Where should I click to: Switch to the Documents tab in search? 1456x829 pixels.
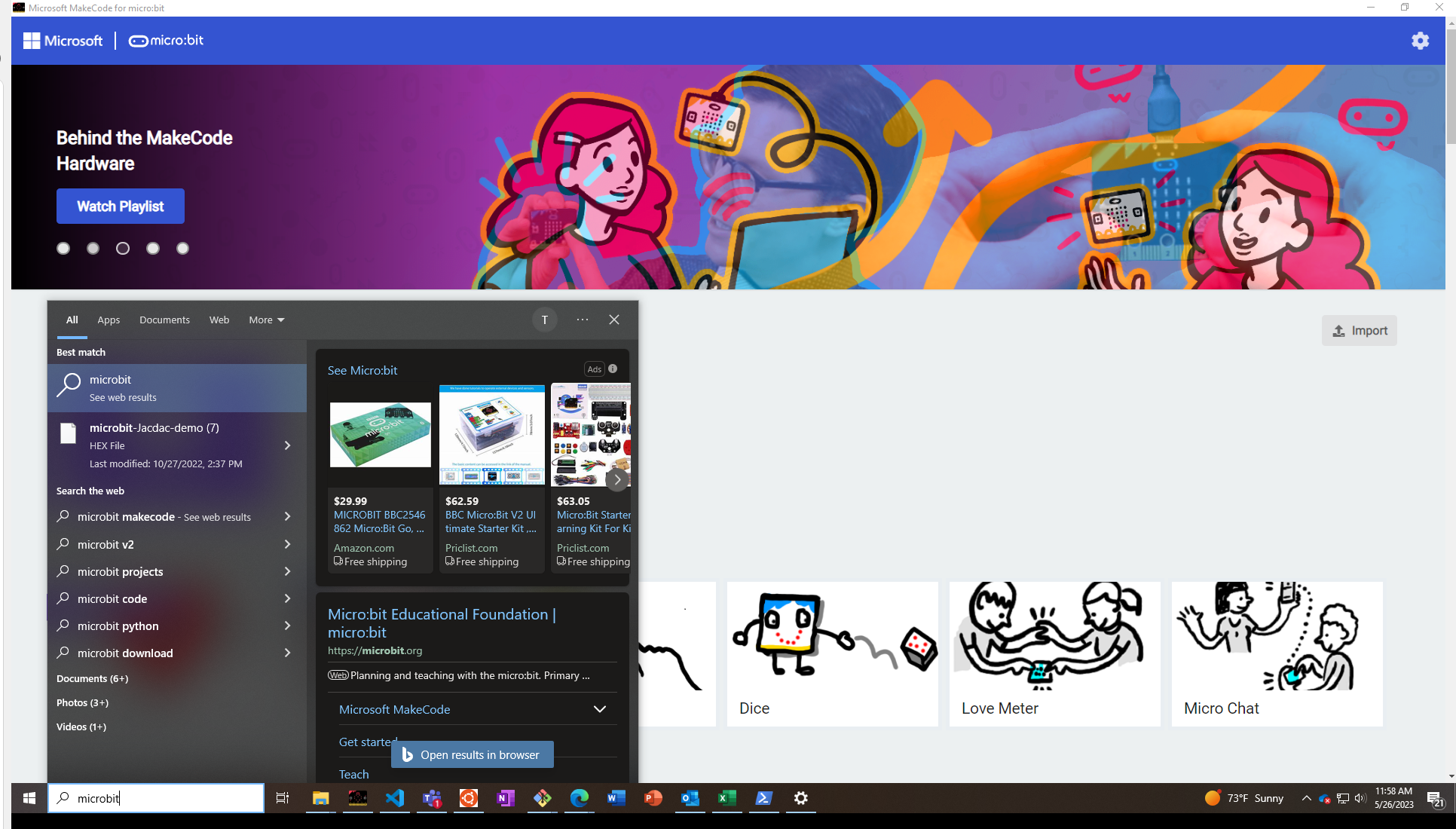tap(164, 320)
